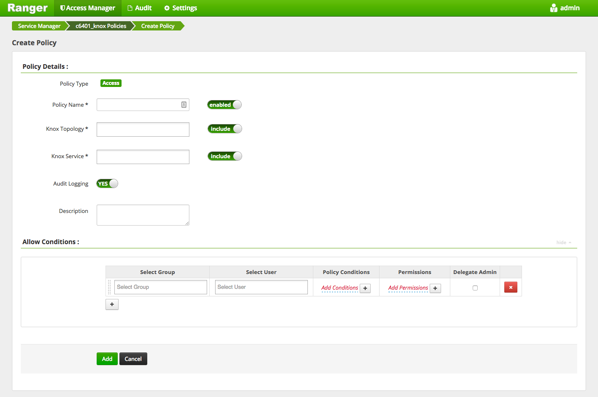Screen dimensions: 598x398
Task: Focus the Knox Topology field
Action: (143, 129)
